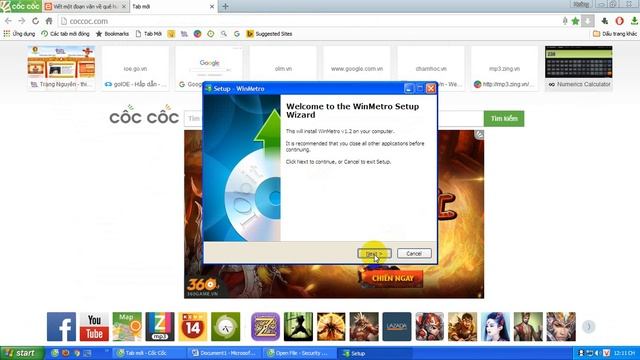Open the Tab Mới bookmark

click(x=149, y=34)
